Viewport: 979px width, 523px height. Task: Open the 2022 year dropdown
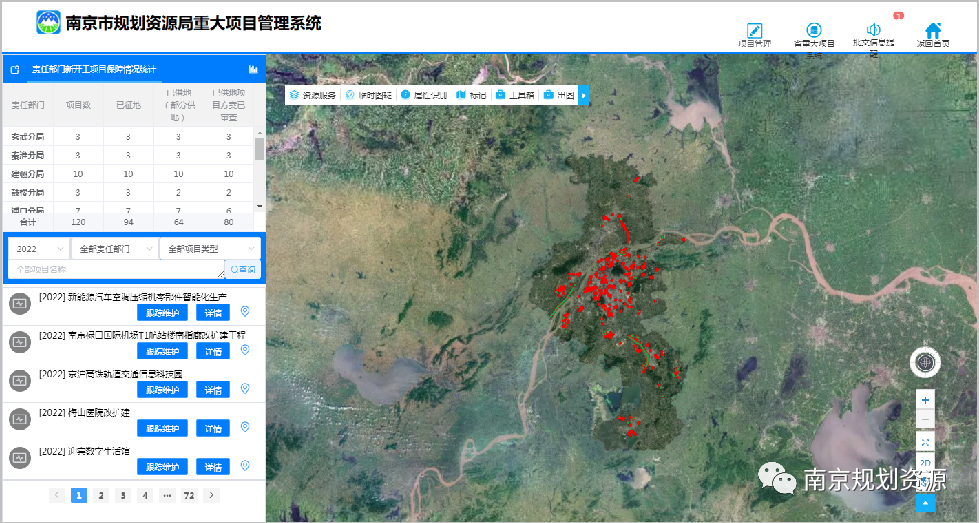tap(38, 248)
